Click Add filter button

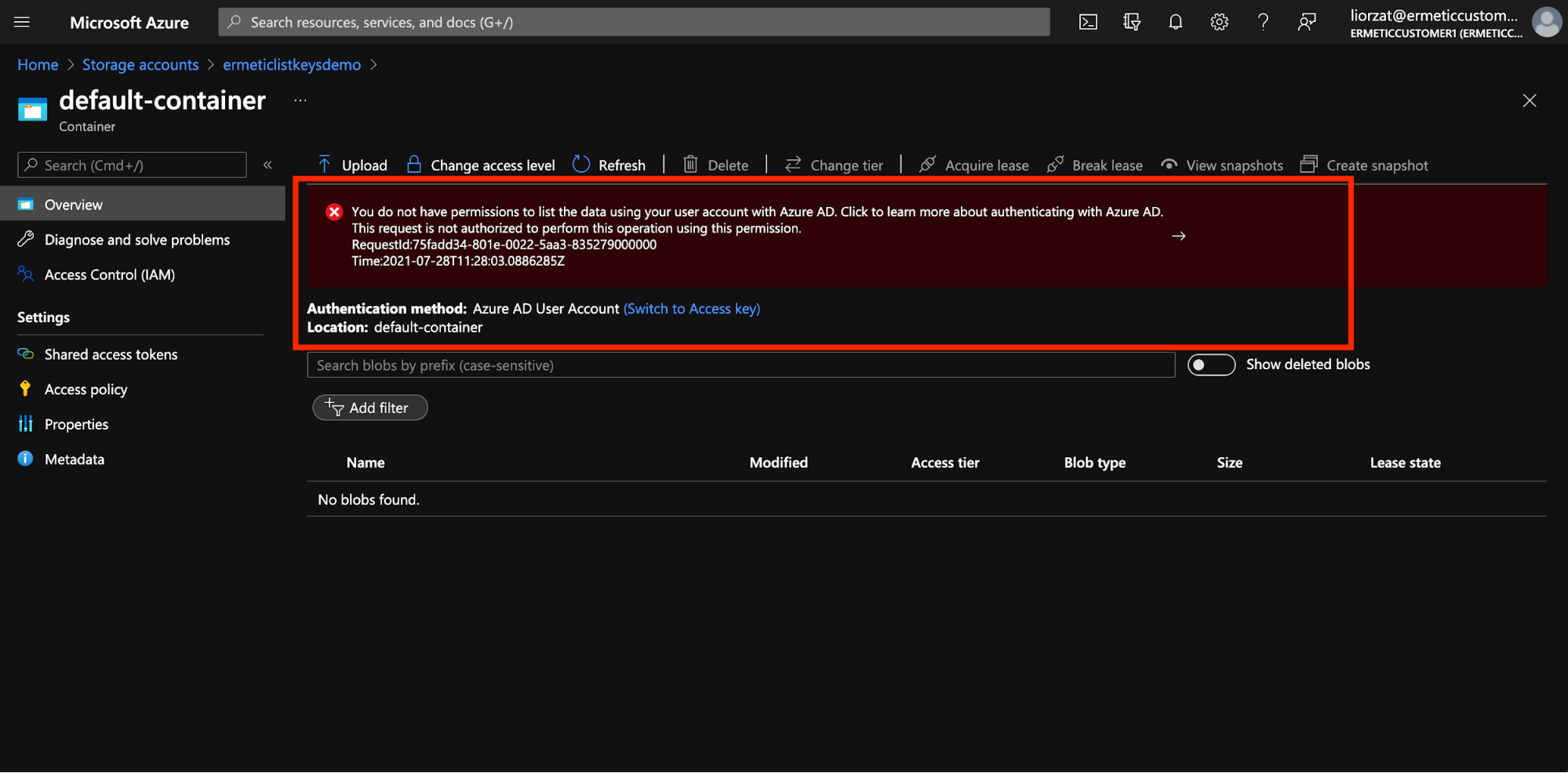370,408
